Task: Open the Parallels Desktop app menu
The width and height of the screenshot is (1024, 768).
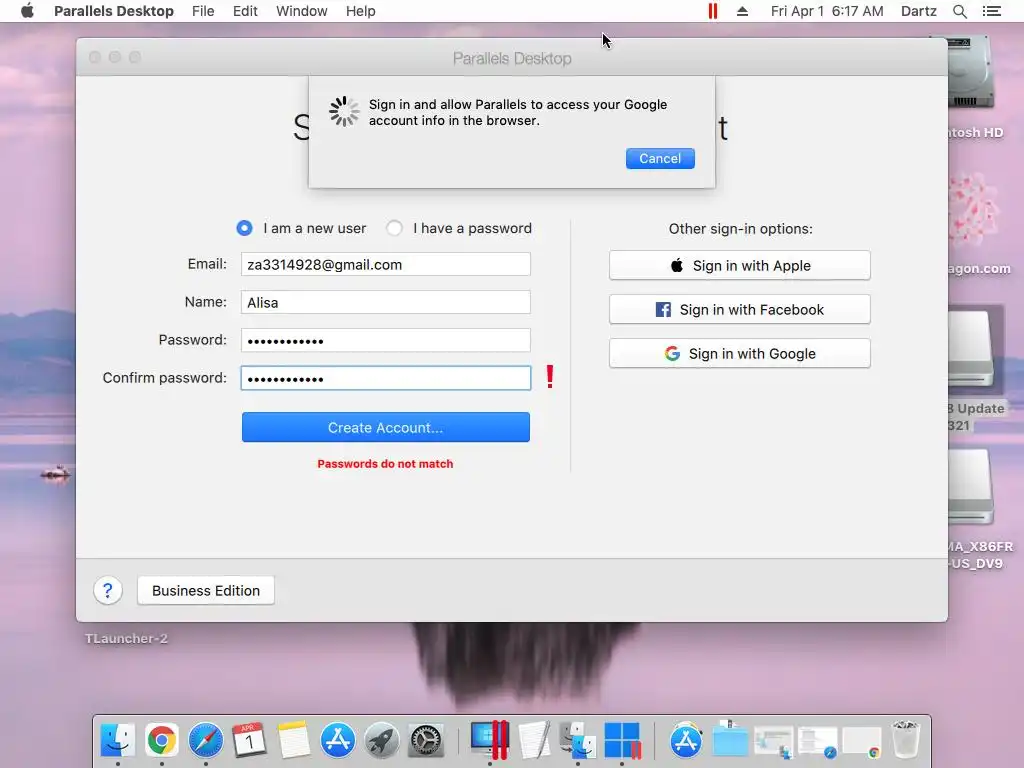Action: tap(114, 11)
